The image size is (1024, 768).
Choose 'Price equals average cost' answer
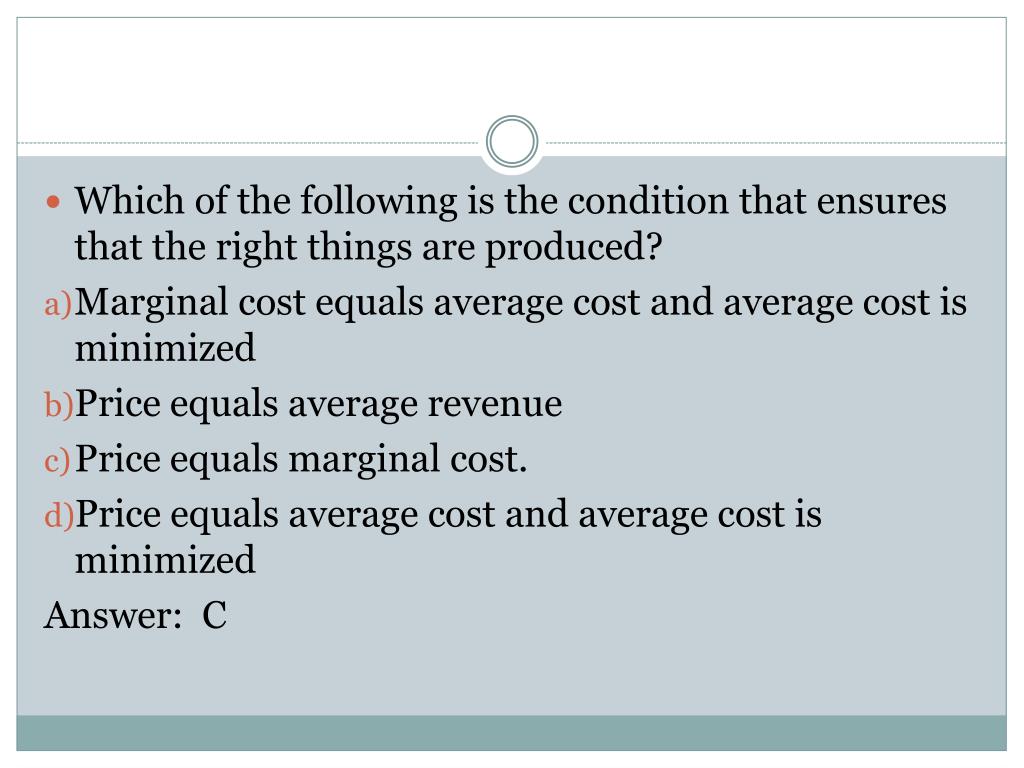(x=321, y=515)
